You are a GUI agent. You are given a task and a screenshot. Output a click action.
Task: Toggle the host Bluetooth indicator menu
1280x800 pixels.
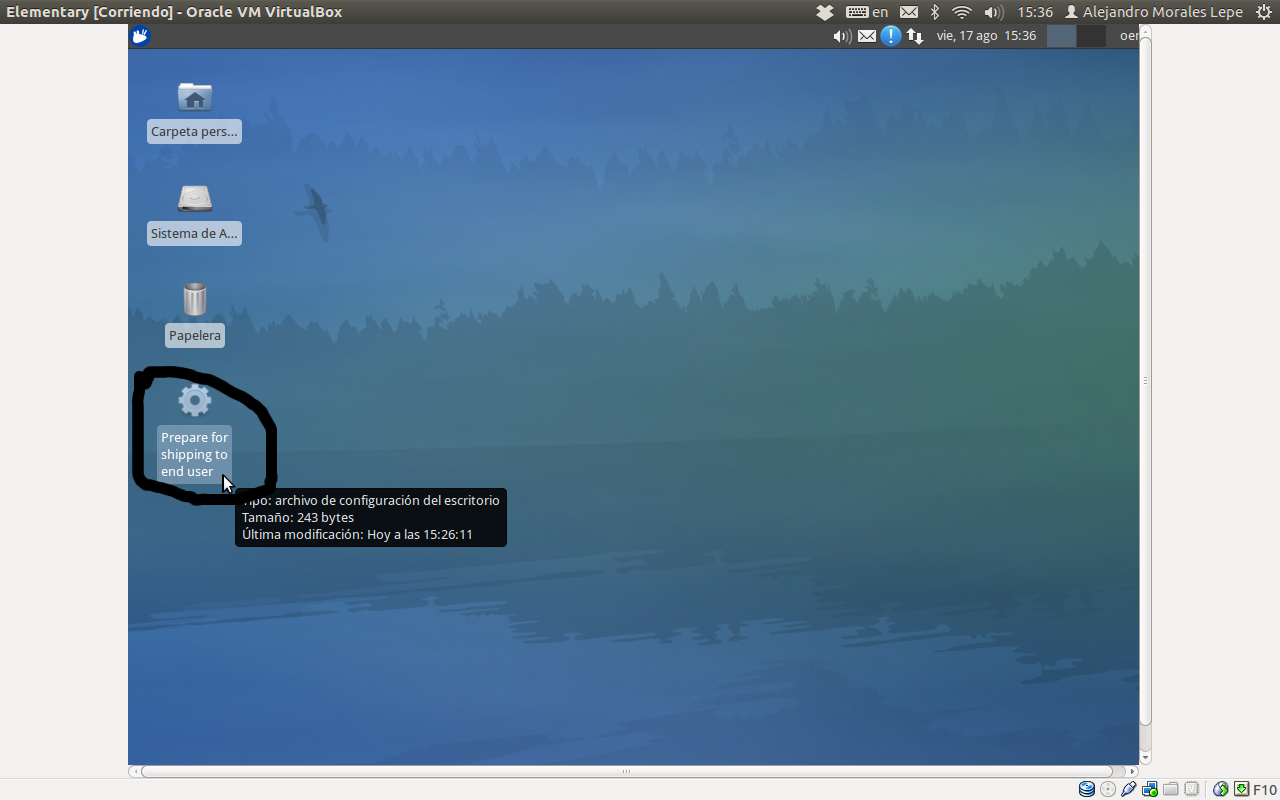point(935,12)
